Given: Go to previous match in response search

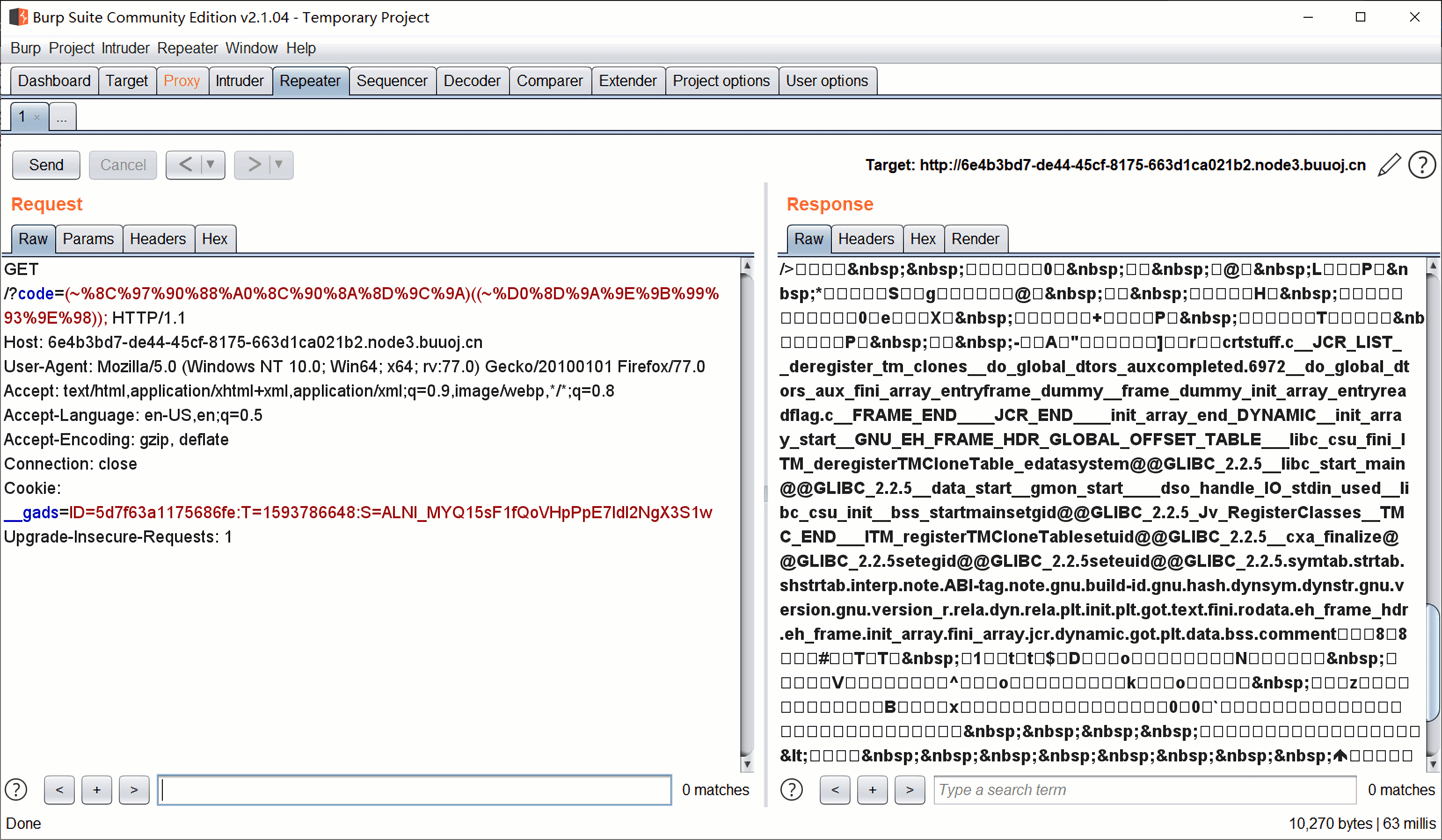Looking at the screenshot, I should click(x=835, y=789).
